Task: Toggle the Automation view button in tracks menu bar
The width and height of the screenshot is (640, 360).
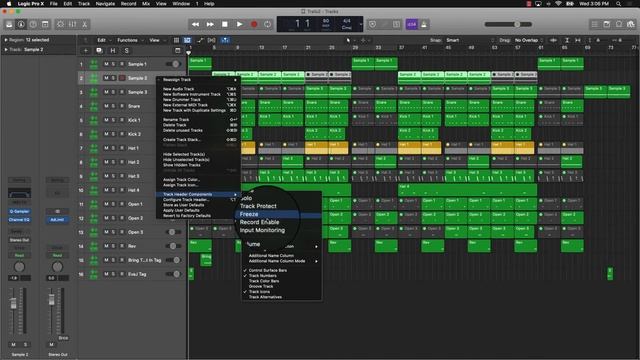Action: 200,40
